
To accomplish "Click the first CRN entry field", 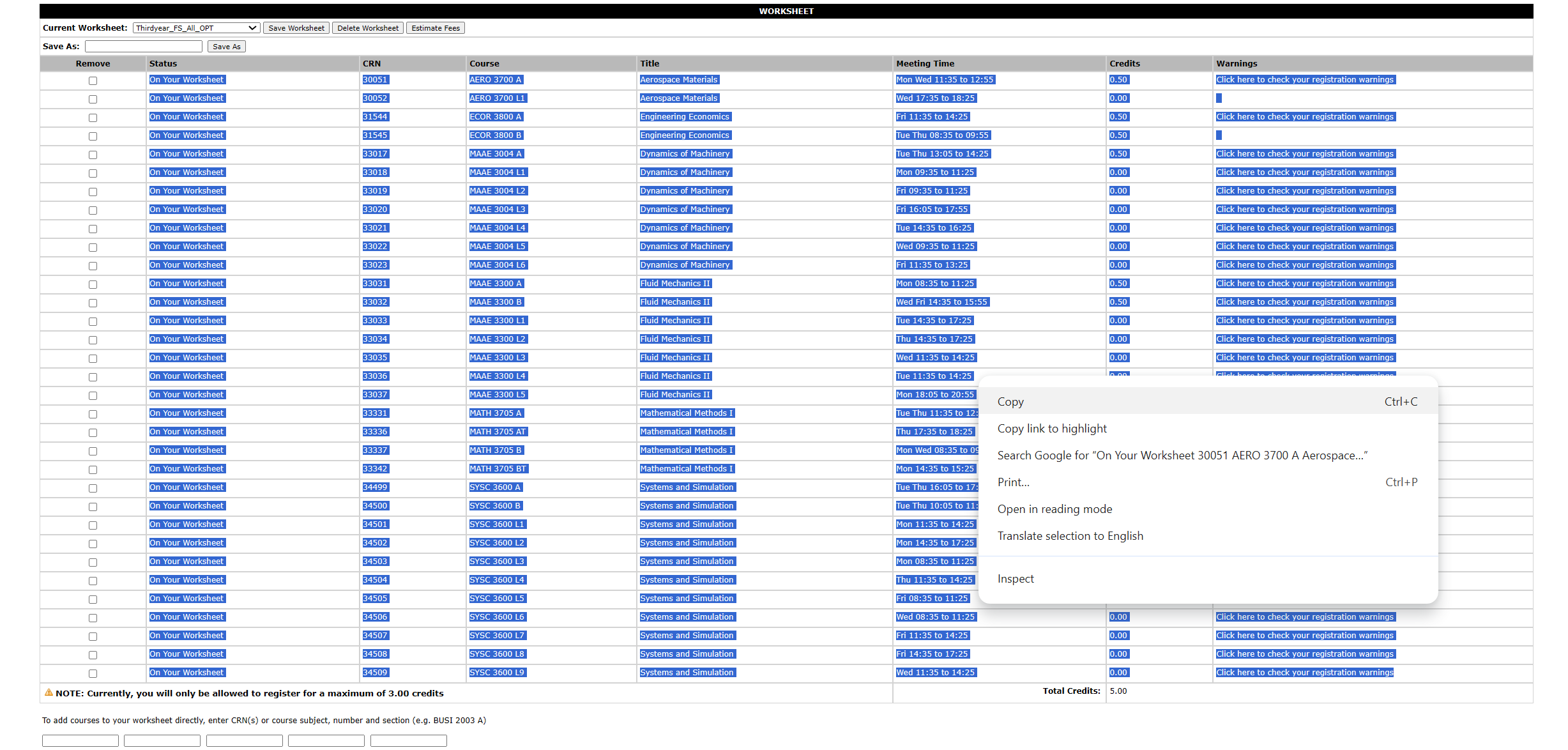I will (80, 740).
